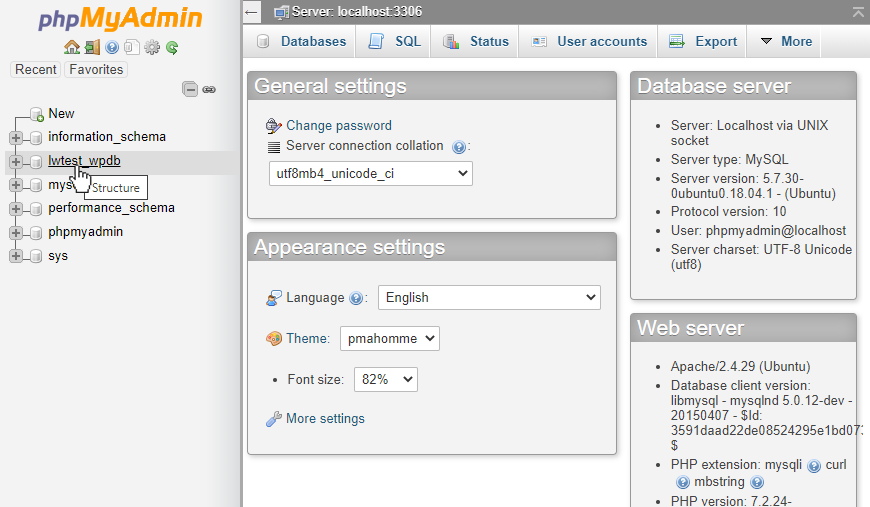870x507 pixels.
Task: Click the help icon next to Language
Action: 355,298
